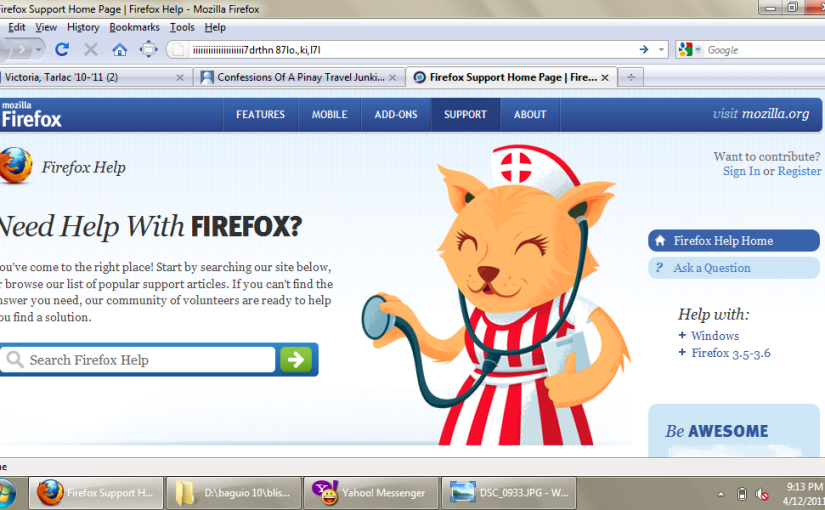The width and height of the screenshot is (825, 510).
Task: Close the Firefox Support Home Page tab
Action: tap(605, 78)
